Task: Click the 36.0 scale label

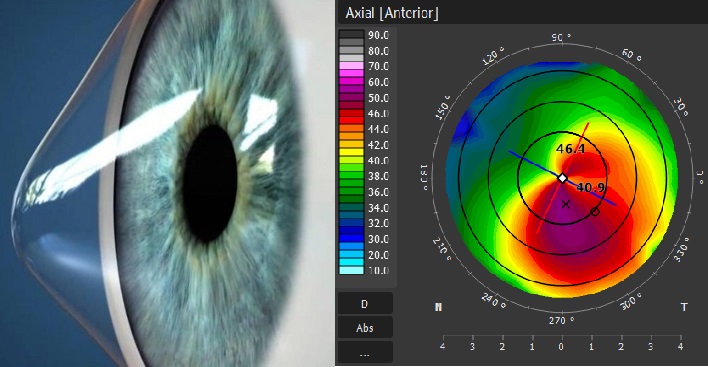Action: (378, 192)
